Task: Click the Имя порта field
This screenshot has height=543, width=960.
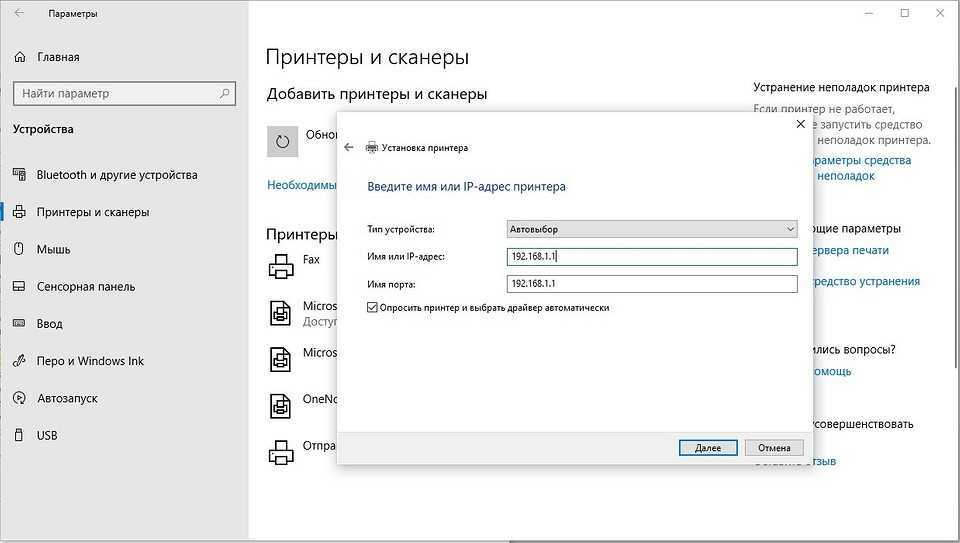Action: click(x=652, y=283)
